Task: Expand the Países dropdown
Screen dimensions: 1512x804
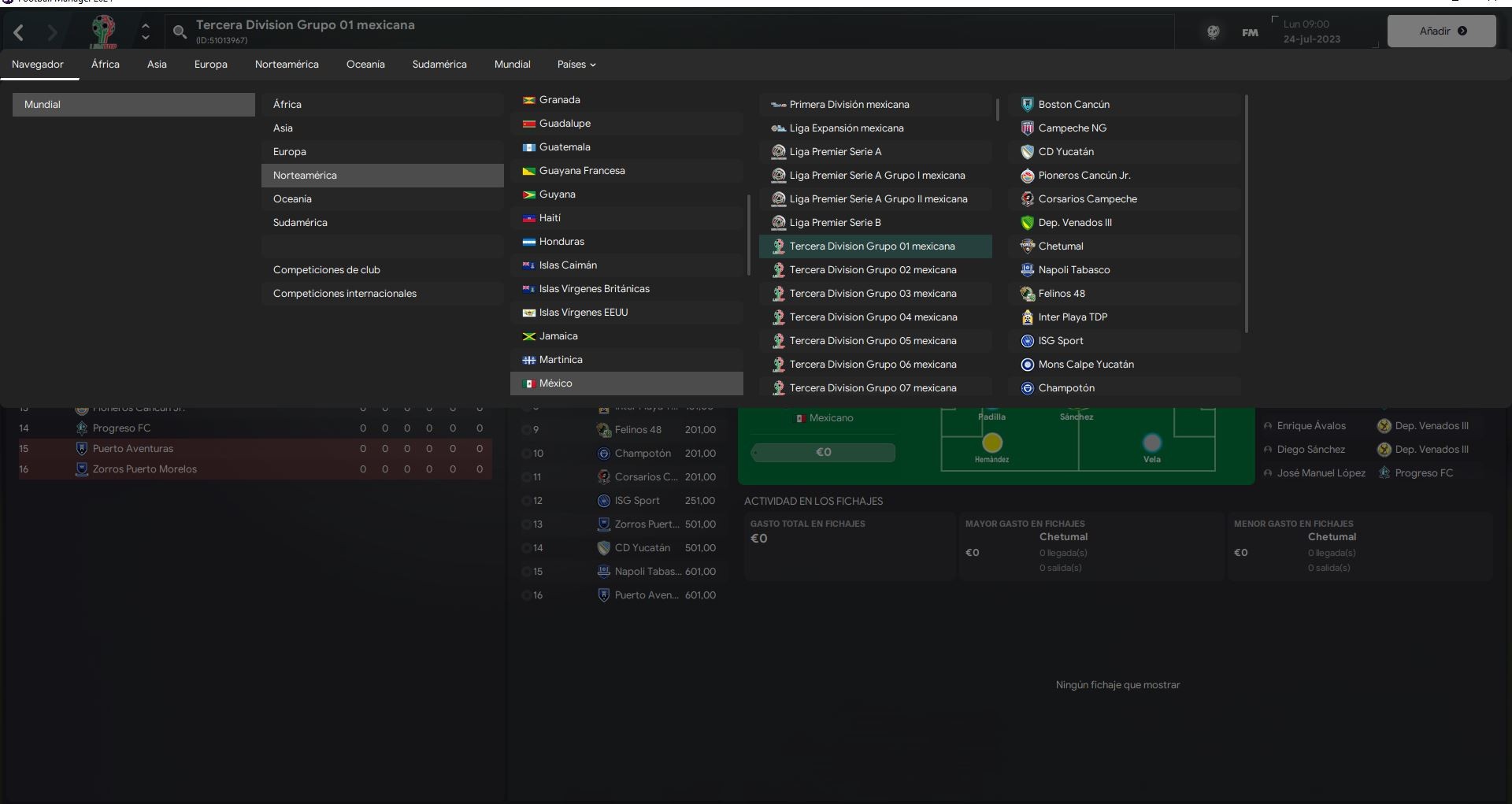Action: point(576,65)
